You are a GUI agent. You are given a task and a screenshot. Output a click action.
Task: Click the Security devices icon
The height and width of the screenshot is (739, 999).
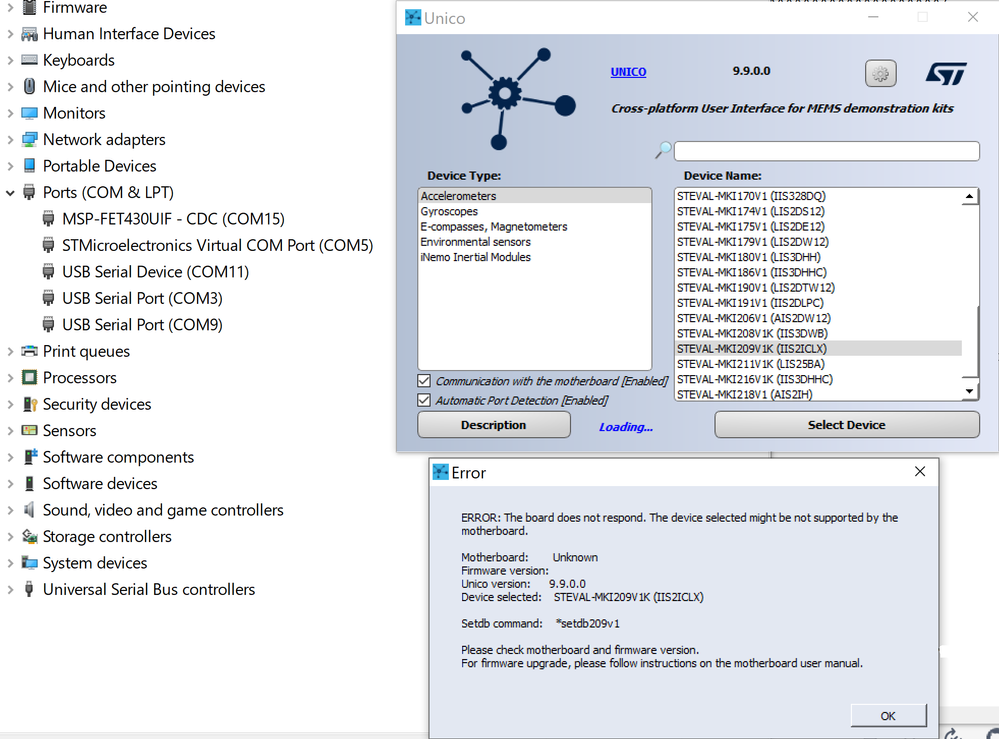coord(29,404)
